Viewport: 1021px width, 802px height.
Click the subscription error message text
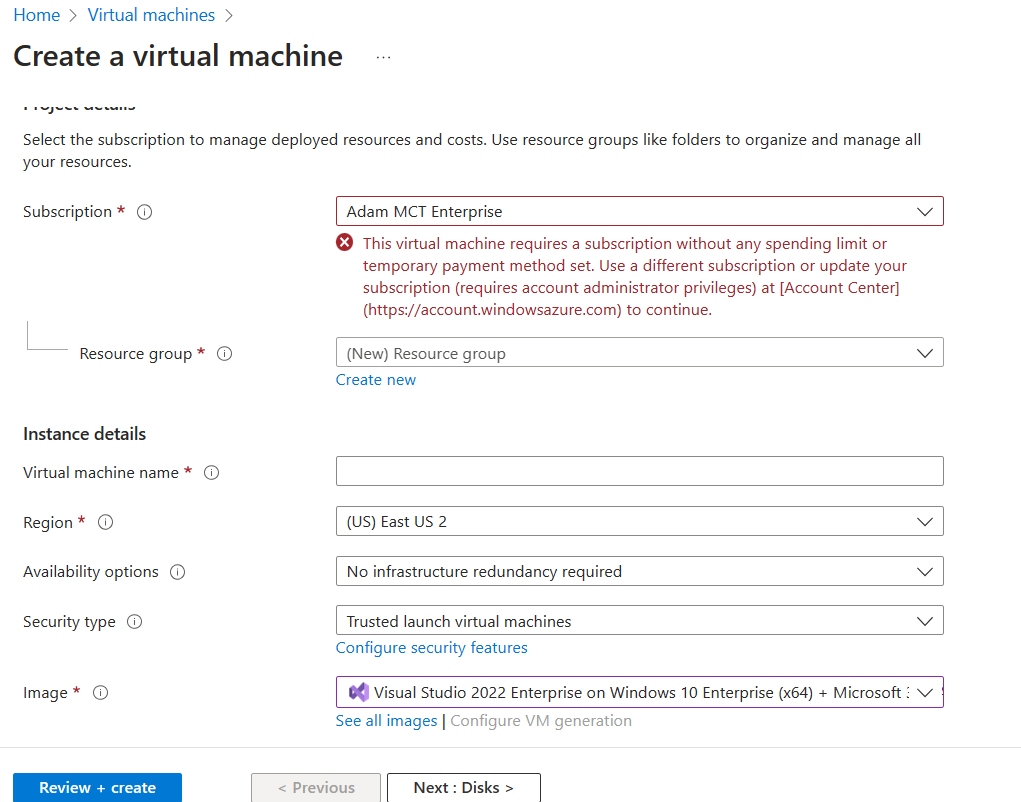coord(635,277)
